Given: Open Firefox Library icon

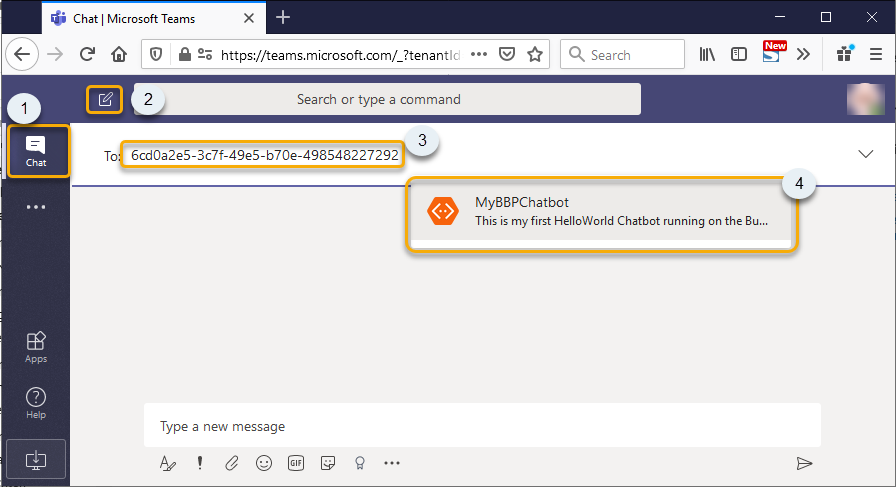Looking at the screenshot, I should (707, 54).
